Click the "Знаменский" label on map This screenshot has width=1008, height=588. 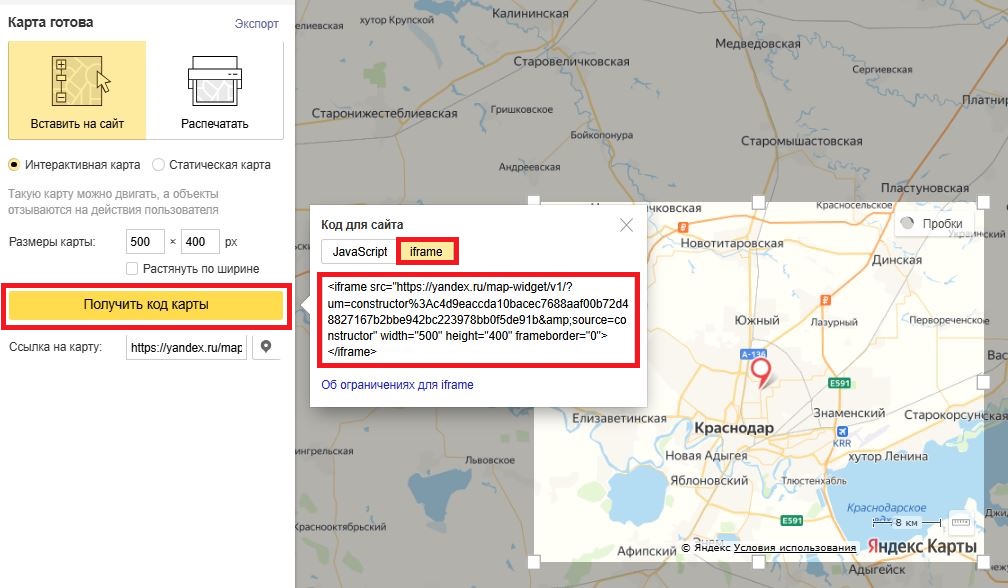(849, 413)
